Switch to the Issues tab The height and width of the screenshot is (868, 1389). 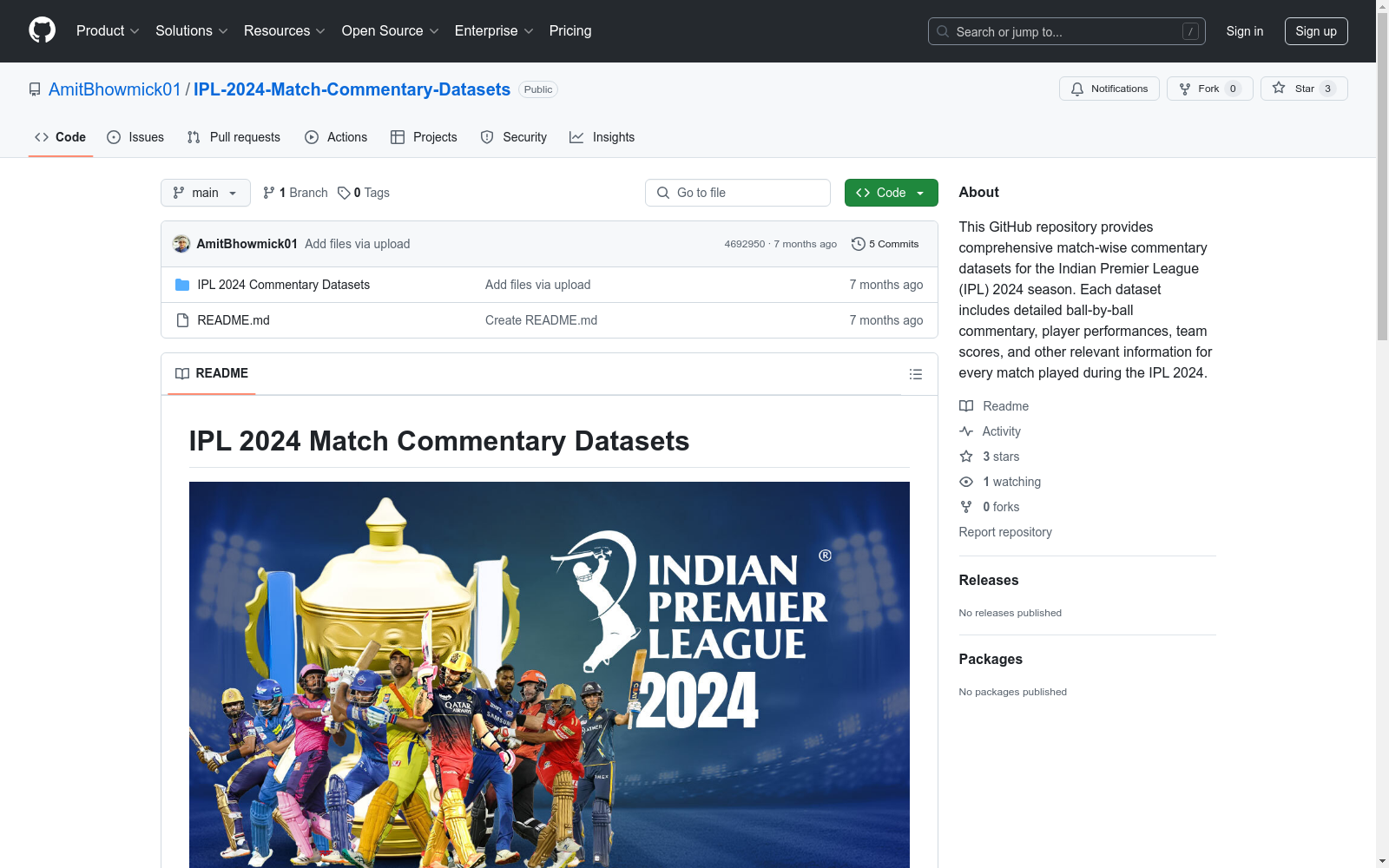click(x=135, y=137)
